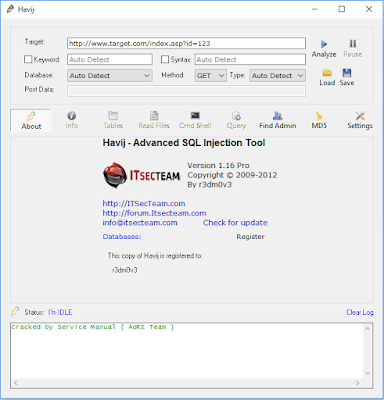Click the carrot icon beside Status
The height and width of the screenshot is (400, 384).
15,311
